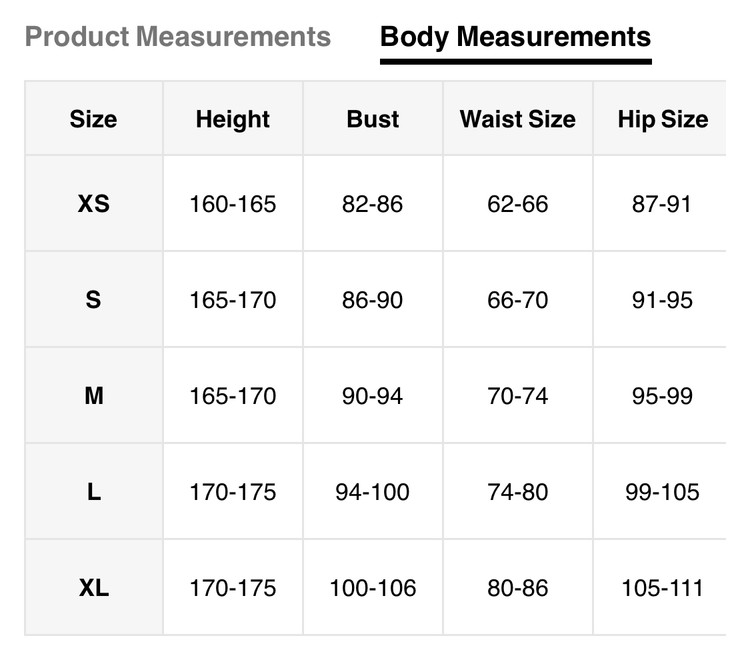Viewport: 750px width, 654px height.
Task: Select the XS size row label
Action: [x=93, y=204]
